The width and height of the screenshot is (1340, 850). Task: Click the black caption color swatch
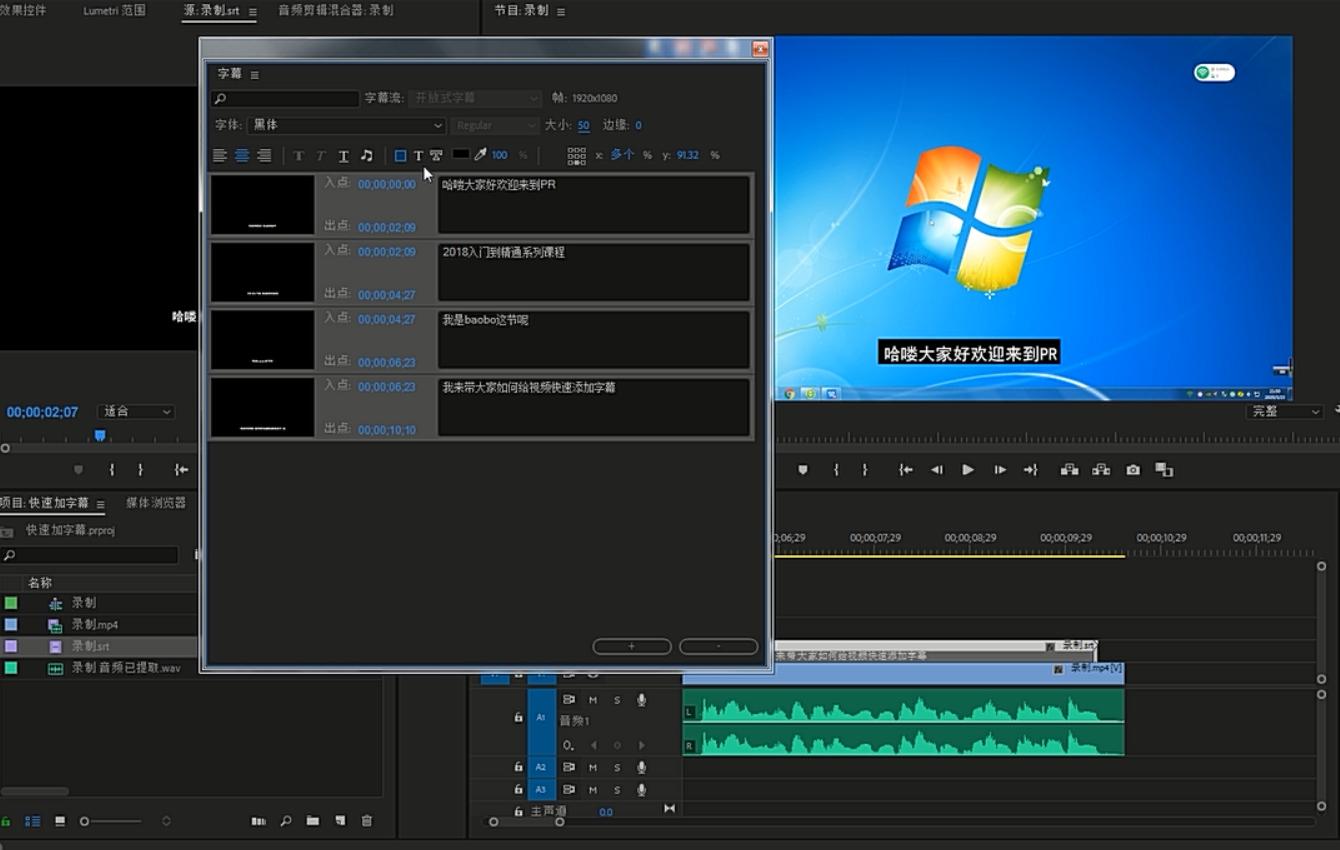point(460,154)
